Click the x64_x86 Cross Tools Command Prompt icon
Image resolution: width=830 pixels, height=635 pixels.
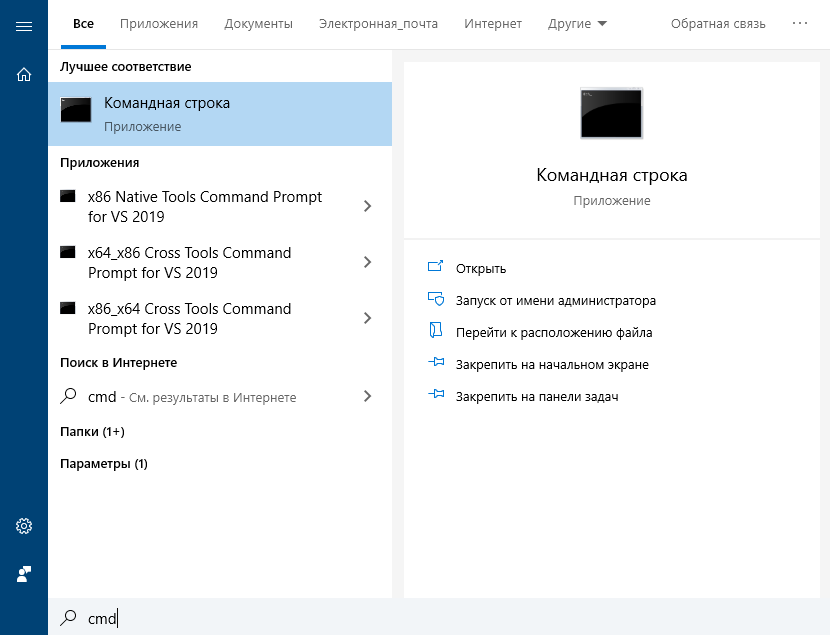point(68,252)
